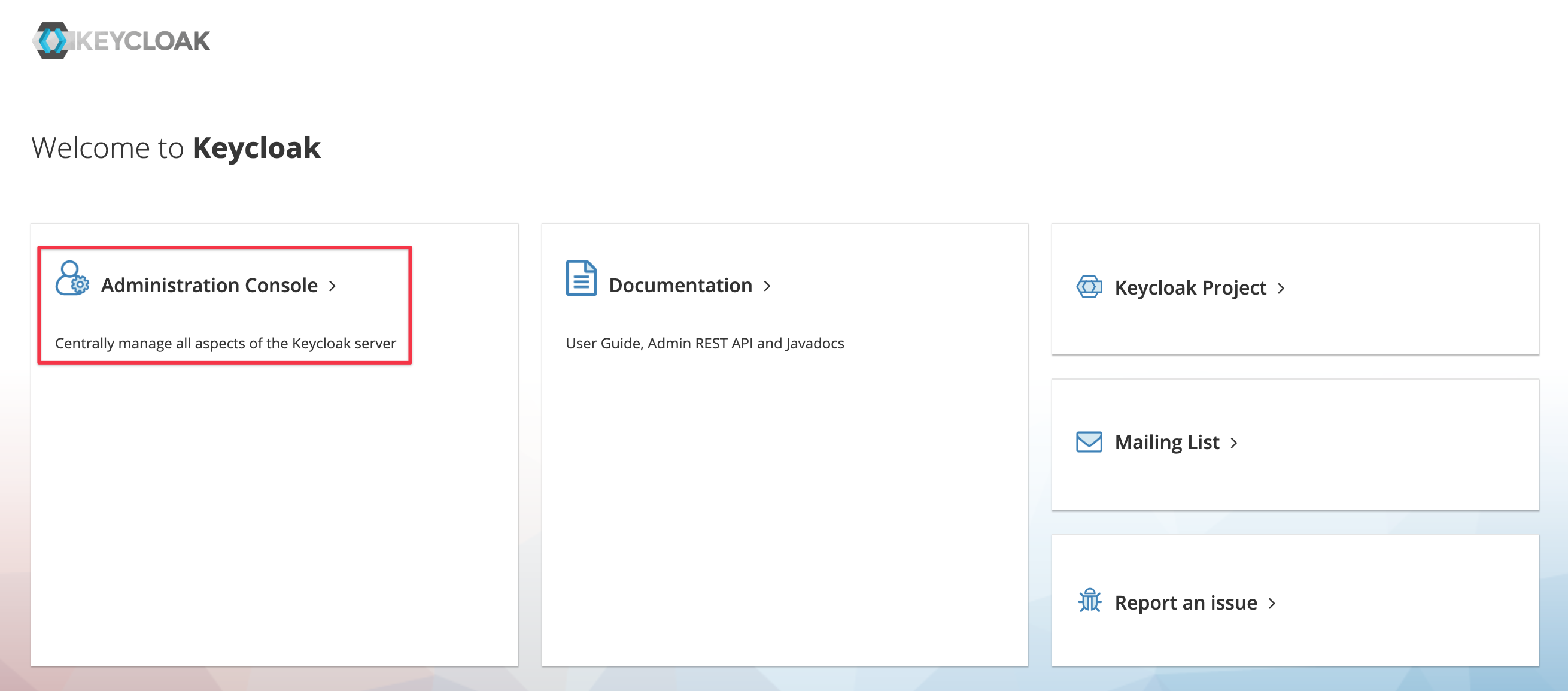1568x691 pixels.
Task: Click chevron next to Keycloak Project
Action: click(1281, 289)
